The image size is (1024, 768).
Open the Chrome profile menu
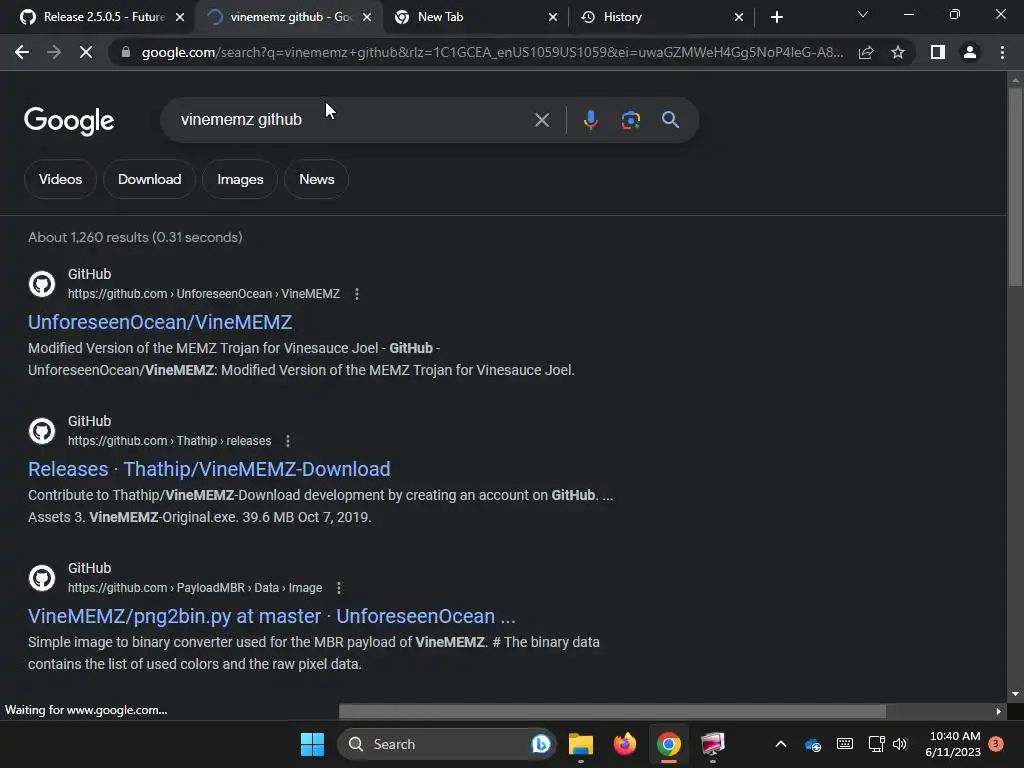point(970,52)
